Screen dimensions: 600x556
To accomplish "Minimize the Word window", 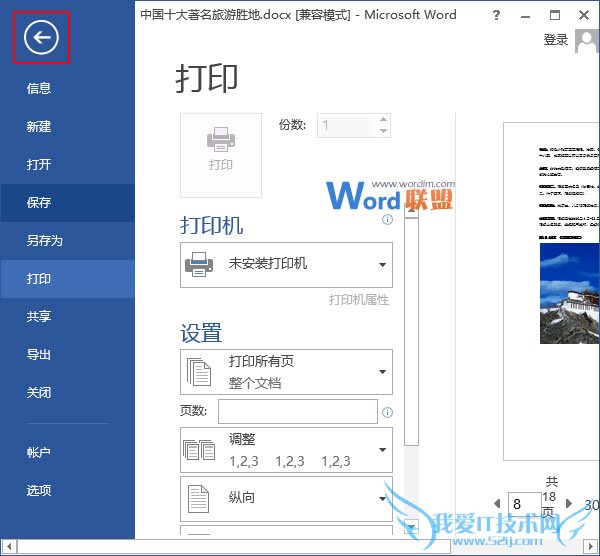I will pos(525,16).
